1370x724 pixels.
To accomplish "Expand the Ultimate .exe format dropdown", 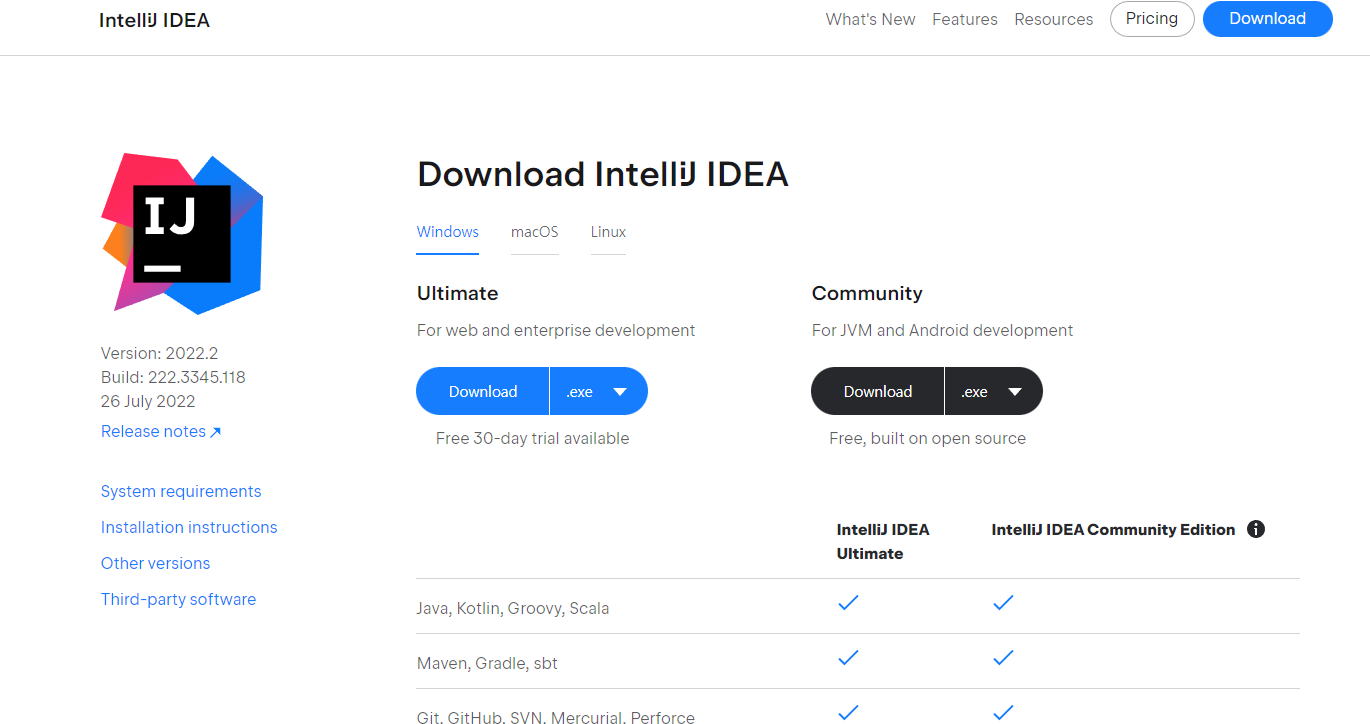I will [599, 391].
